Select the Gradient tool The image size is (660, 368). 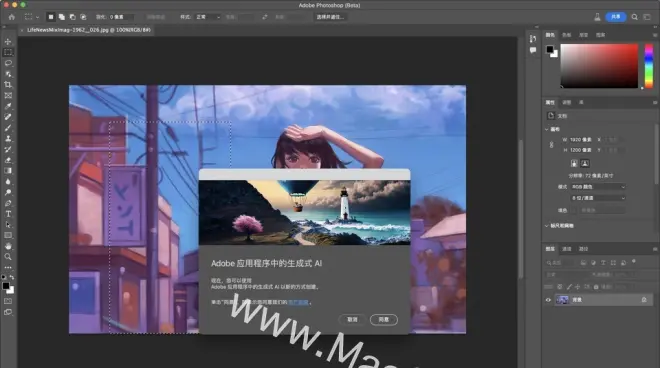click(8, 171)
